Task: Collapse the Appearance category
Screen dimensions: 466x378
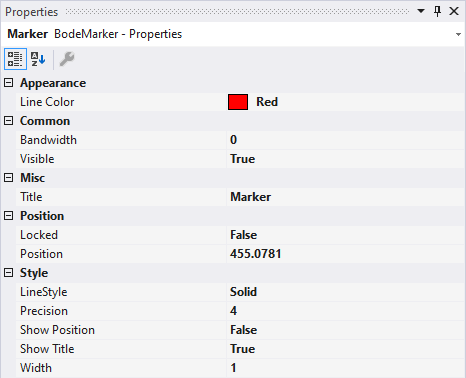Action: 8,83
